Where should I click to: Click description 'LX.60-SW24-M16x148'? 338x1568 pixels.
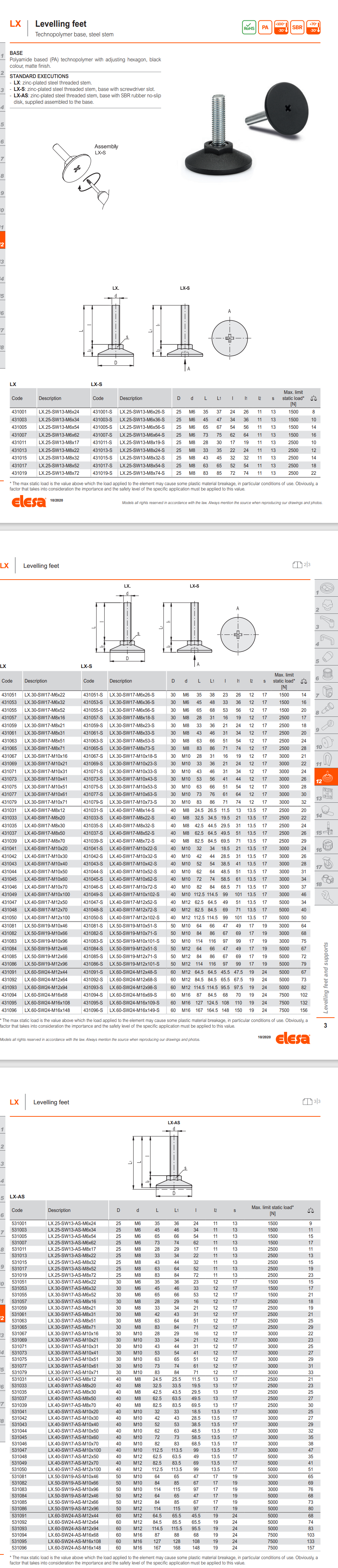click(47, 1010)
